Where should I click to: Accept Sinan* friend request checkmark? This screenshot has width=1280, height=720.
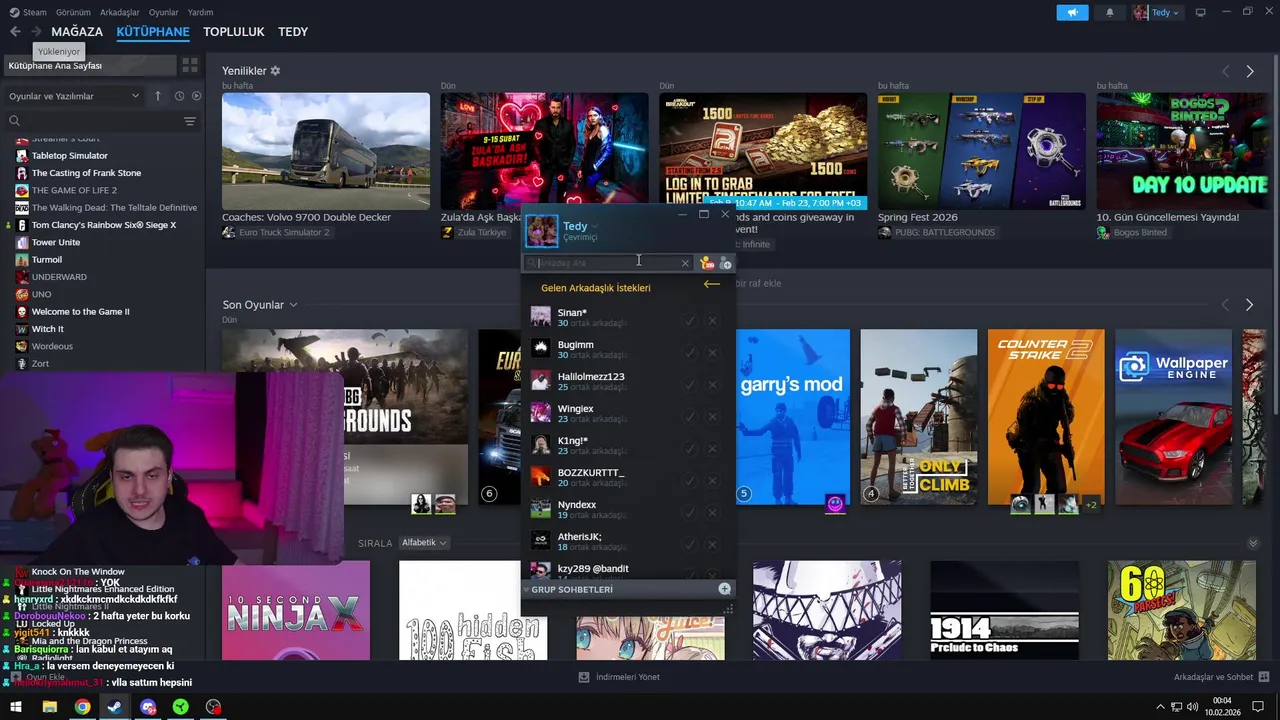click(689, 321)
